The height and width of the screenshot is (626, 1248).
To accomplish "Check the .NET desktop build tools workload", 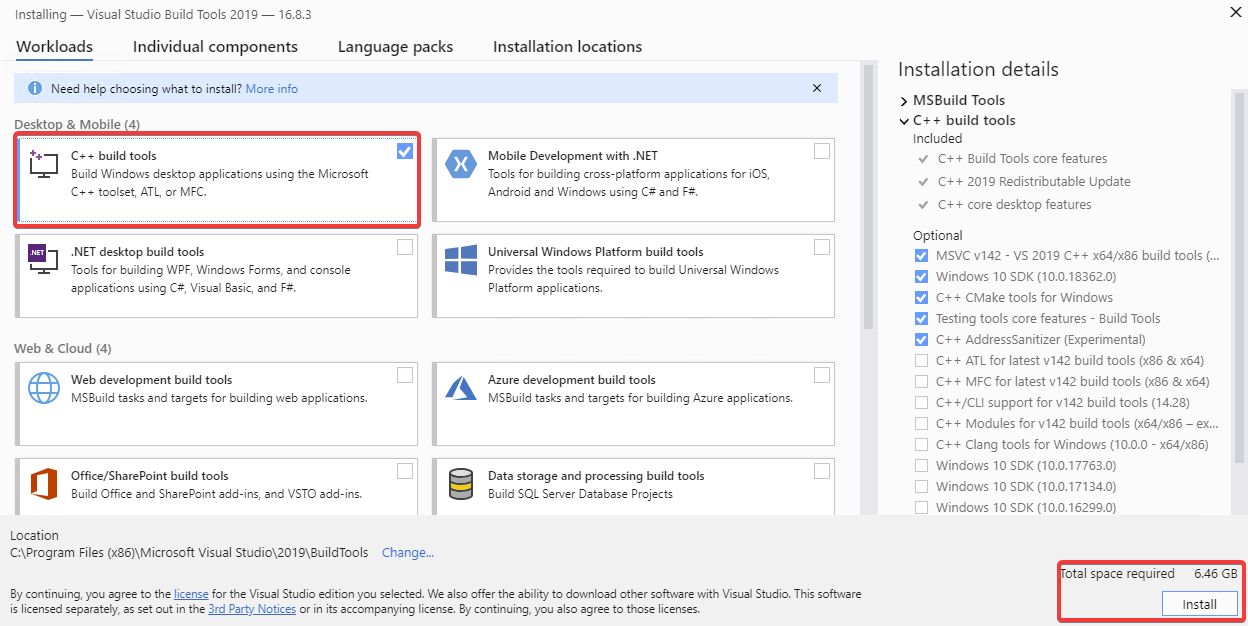I will tap(404, 247).
